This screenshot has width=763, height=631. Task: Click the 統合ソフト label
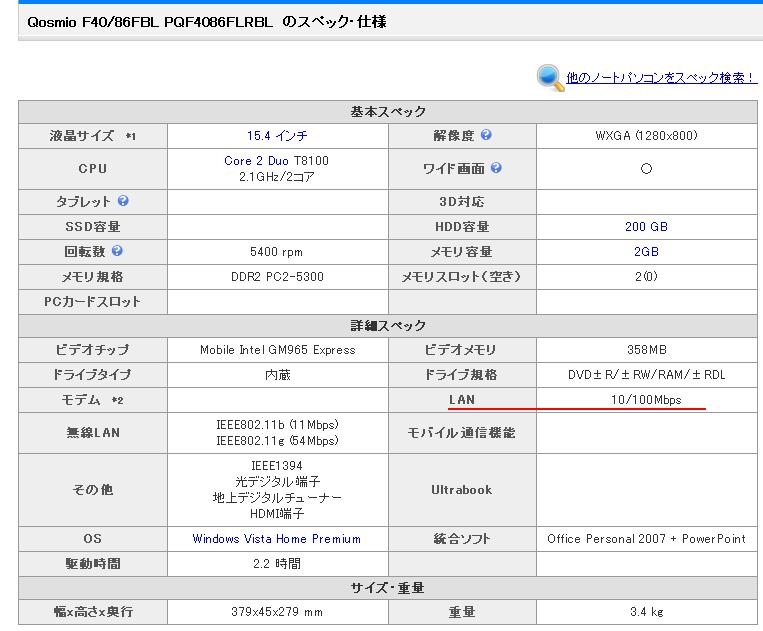[461, 539]
